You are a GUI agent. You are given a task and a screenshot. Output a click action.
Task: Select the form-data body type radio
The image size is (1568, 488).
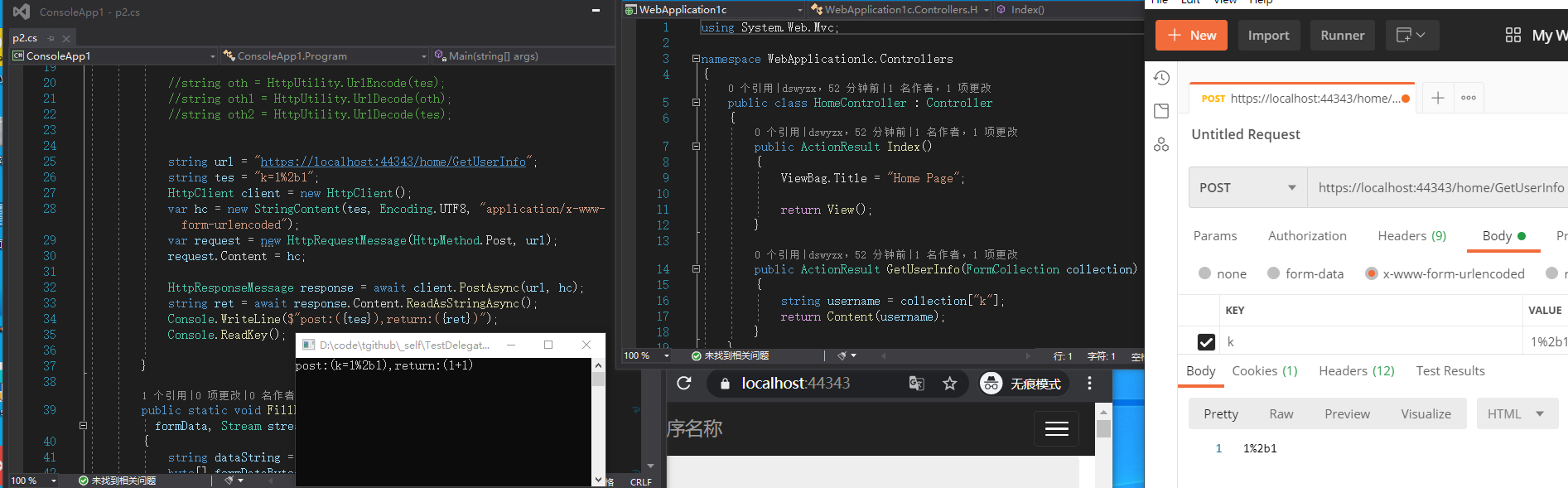click(1273, 273)
